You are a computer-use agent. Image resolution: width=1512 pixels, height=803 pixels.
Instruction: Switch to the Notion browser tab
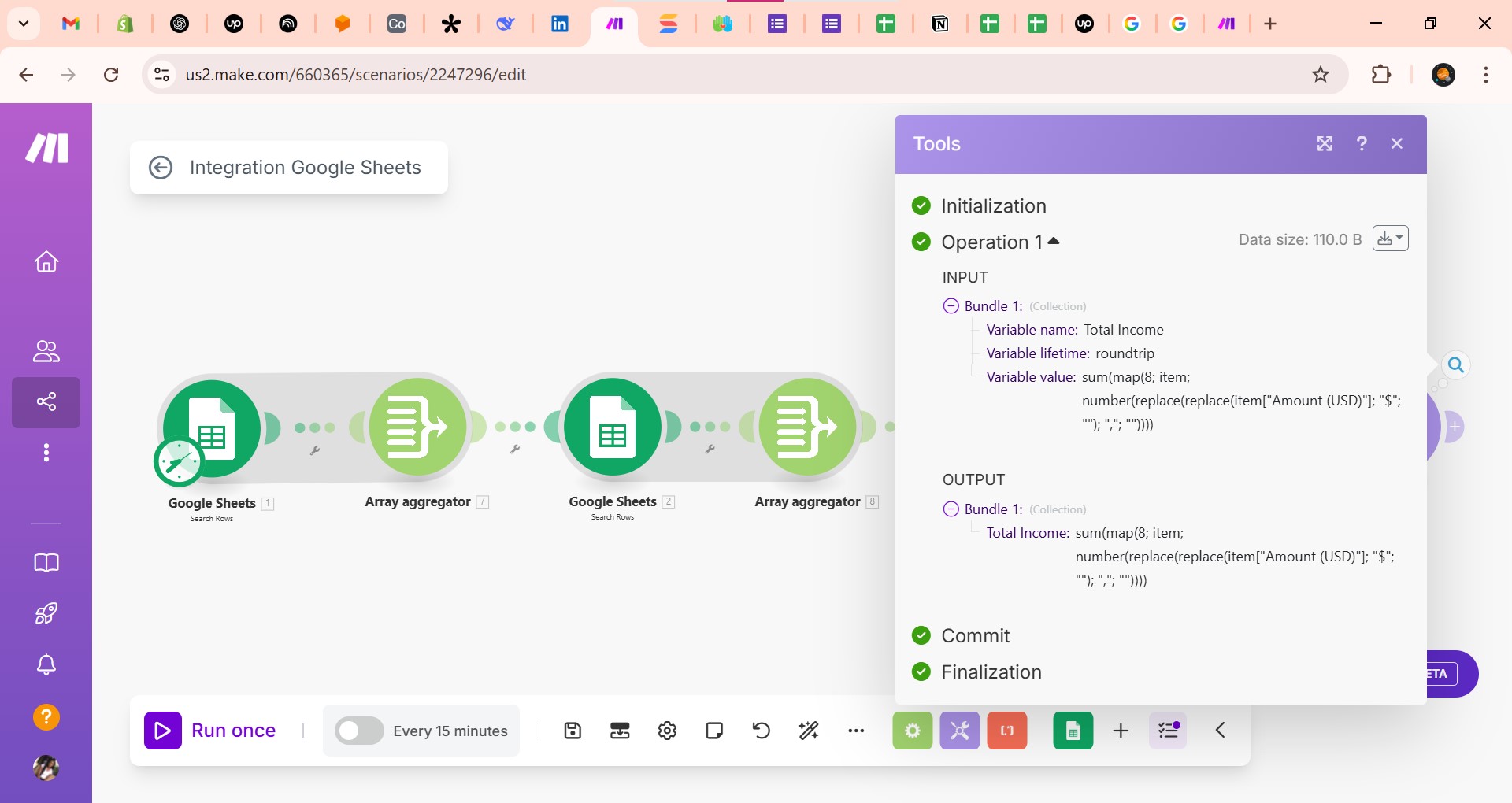pyautogui.click(x=939, y=24)
